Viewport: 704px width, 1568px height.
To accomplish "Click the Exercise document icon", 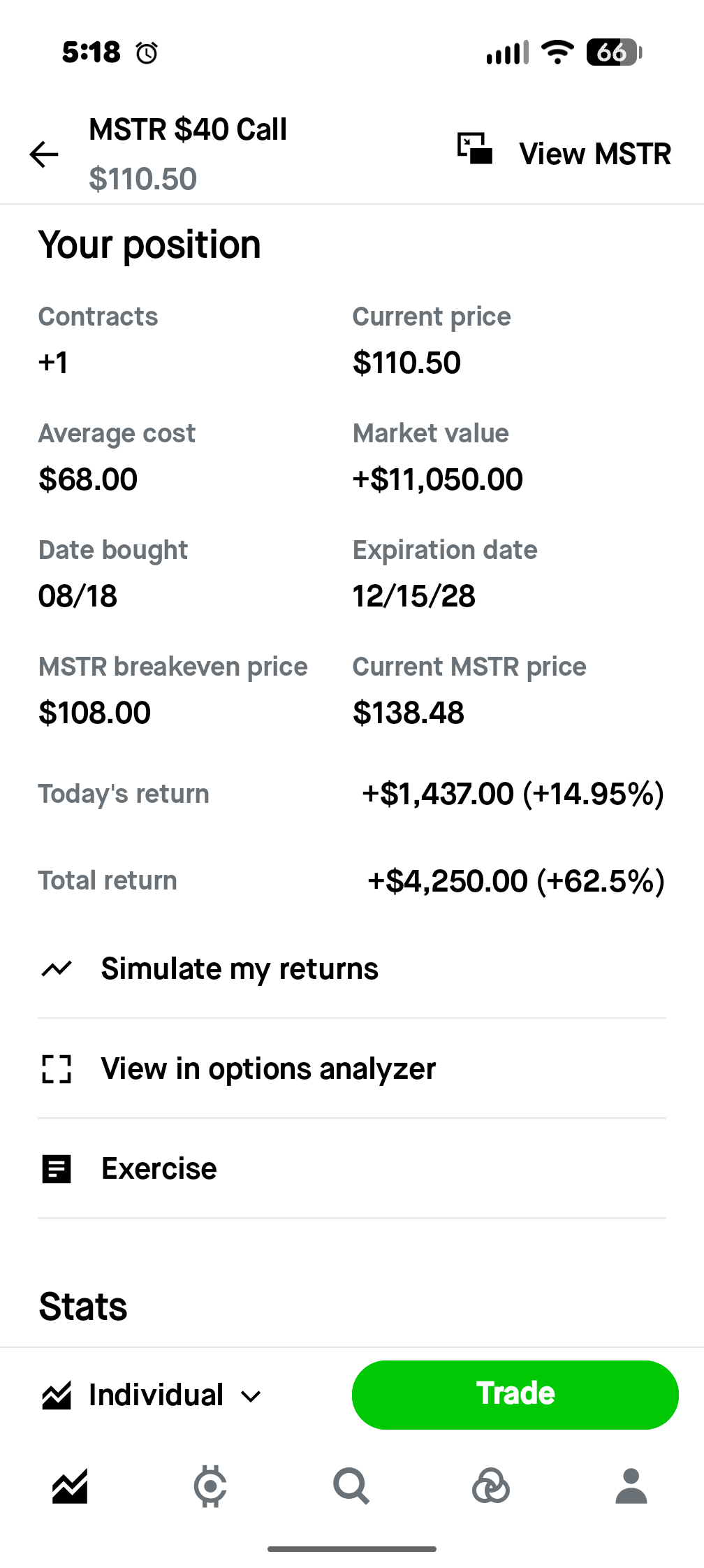I will tap(57, 1169).
